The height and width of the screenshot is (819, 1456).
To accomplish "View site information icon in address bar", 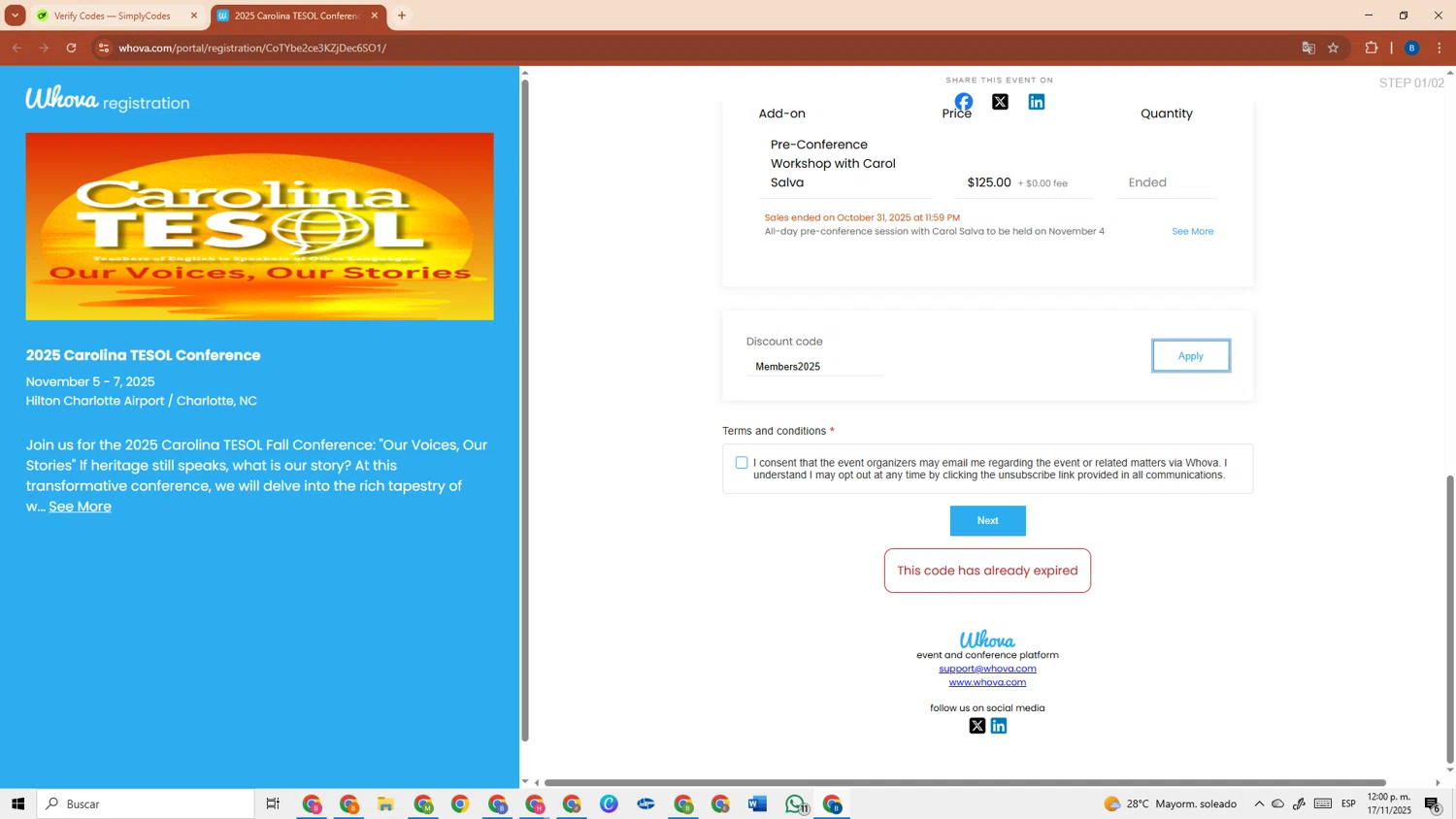I will (104, 48).
